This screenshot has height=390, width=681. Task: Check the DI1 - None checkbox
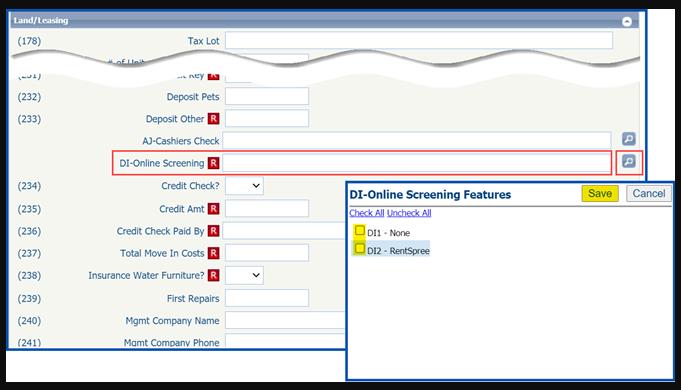pos(360,231)
